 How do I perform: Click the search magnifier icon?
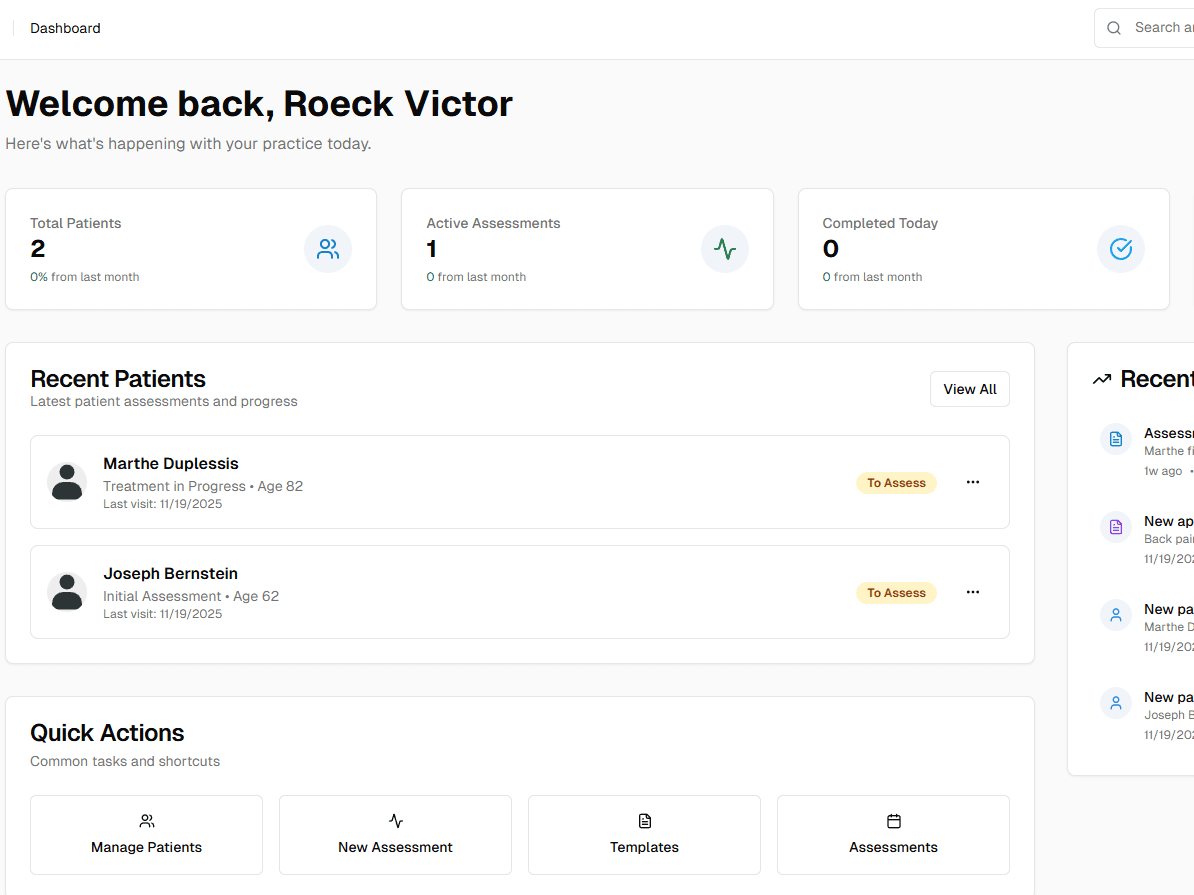pyautogui.click(x=1114, y=28)
